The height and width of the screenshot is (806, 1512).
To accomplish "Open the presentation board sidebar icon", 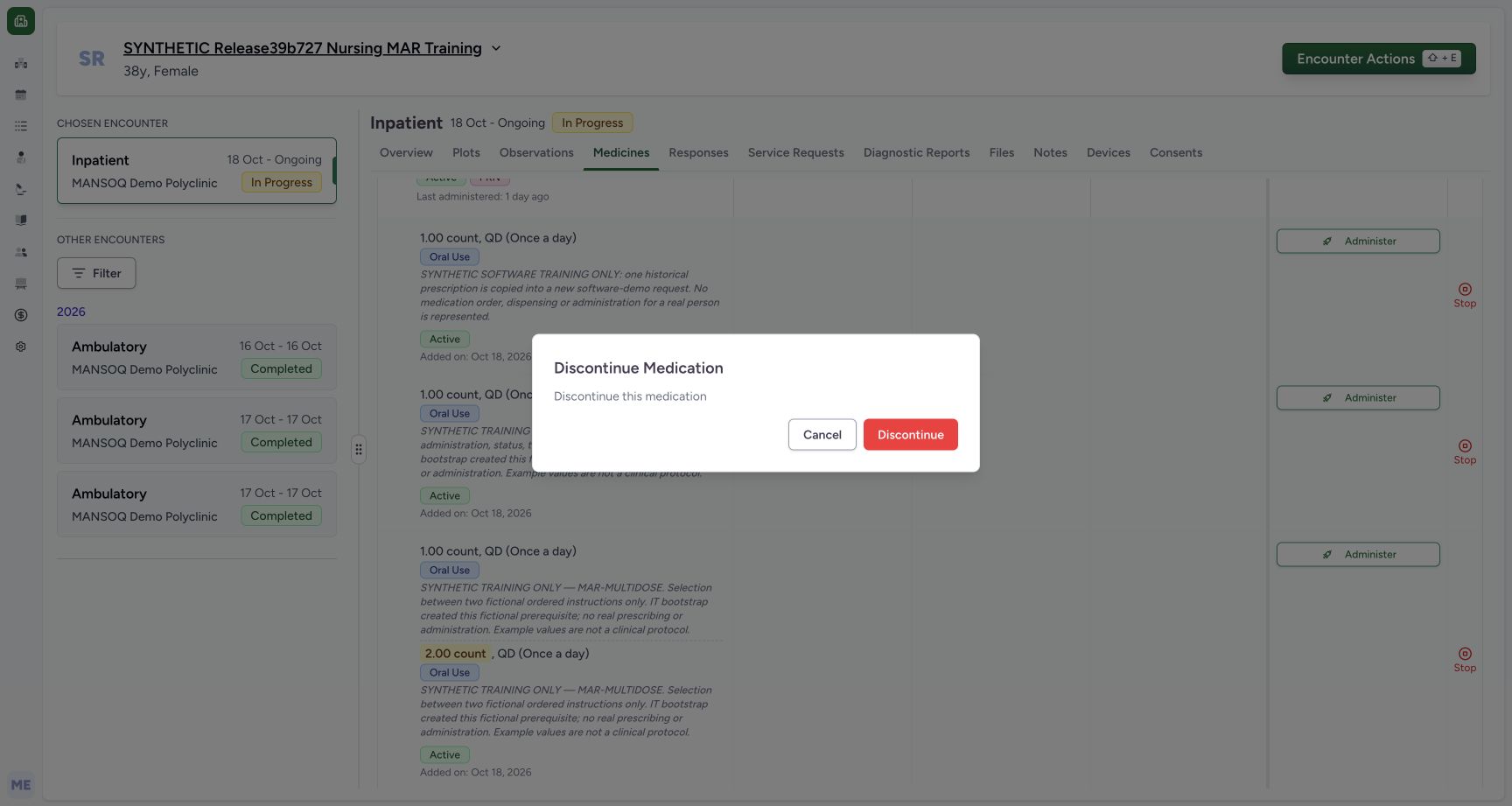I will coord(21,284).
